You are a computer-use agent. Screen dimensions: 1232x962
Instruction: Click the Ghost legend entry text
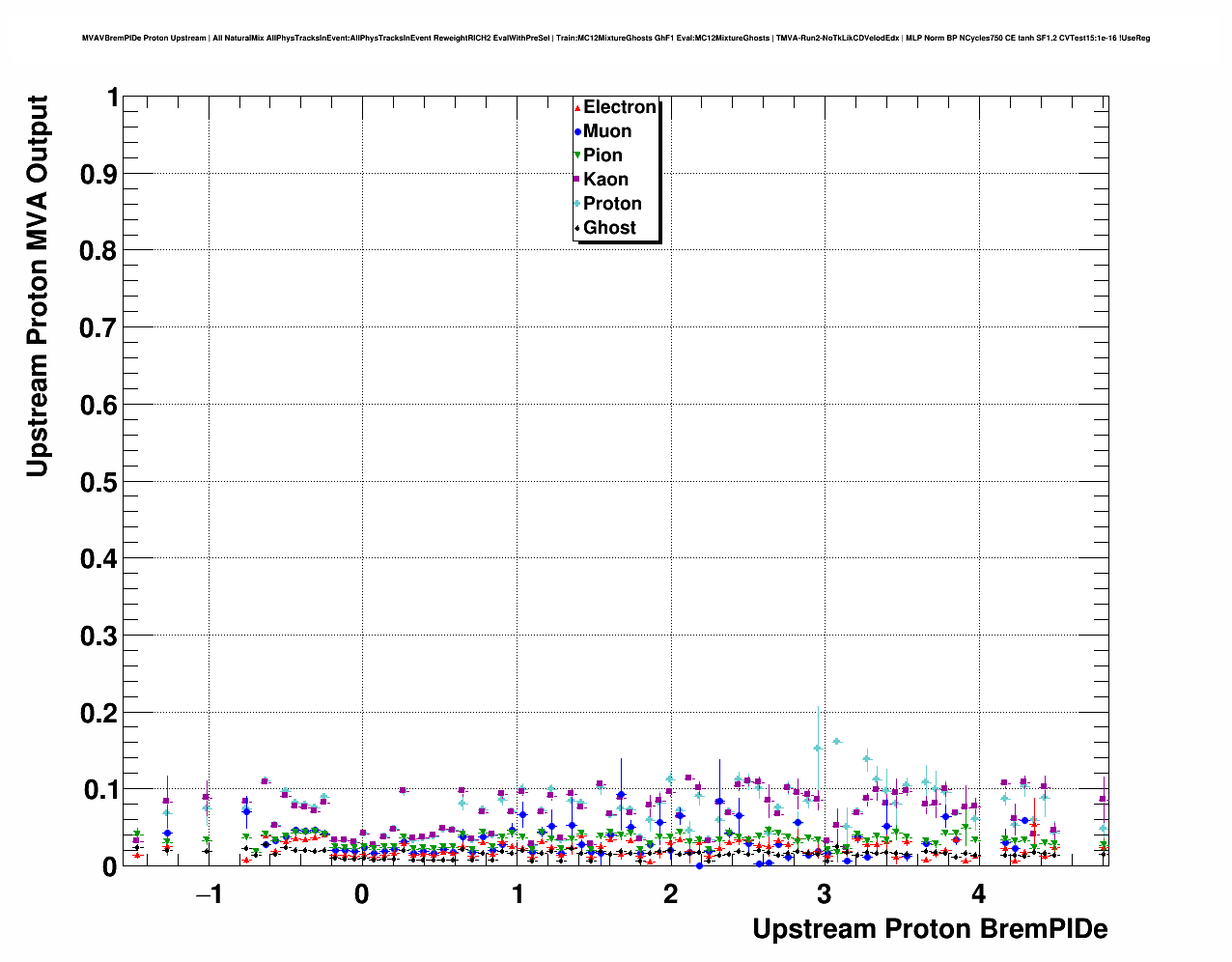(x=609, y=228)
